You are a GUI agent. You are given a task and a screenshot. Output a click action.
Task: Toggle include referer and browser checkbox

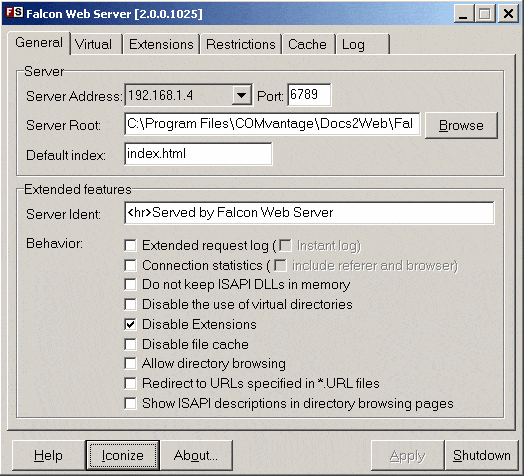[x=280, y=266]
